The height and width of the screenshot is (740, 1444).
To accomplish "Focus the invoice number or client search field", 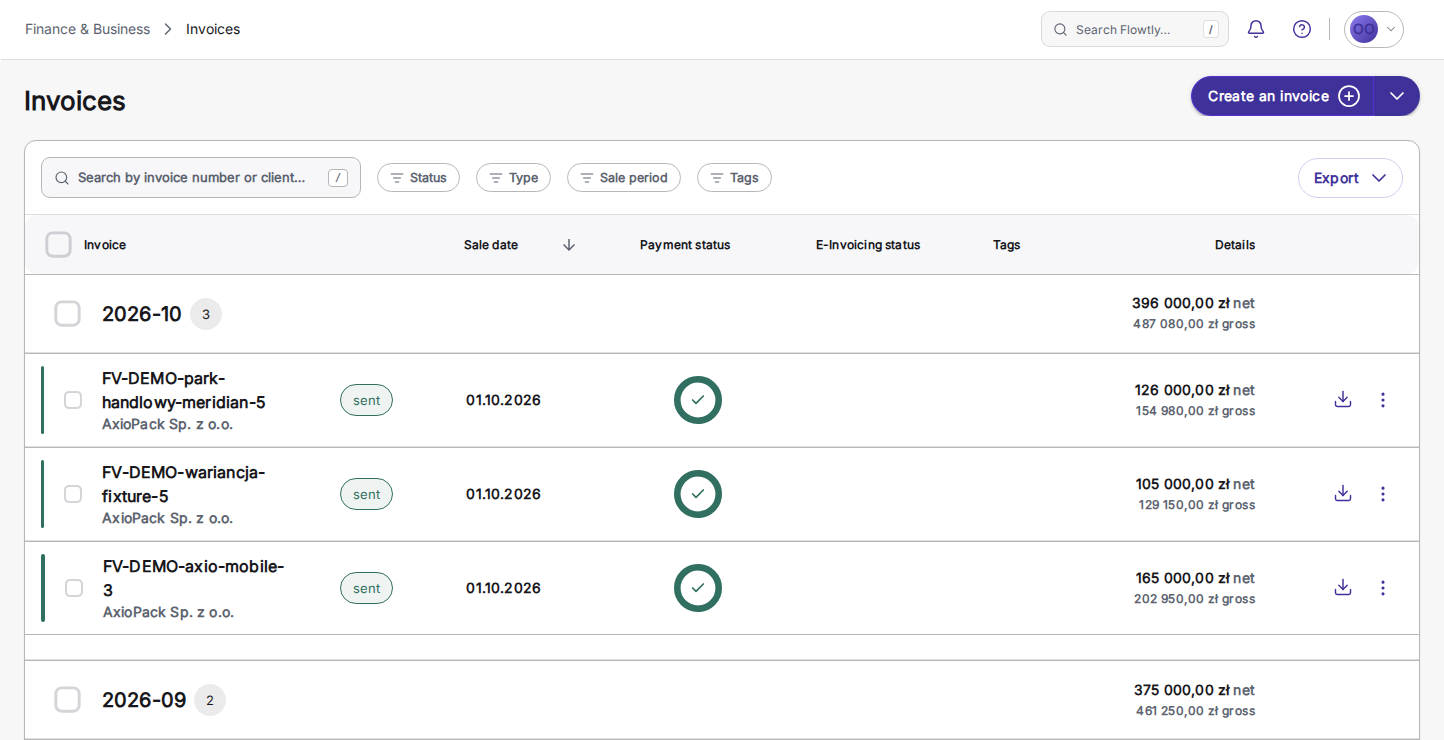I will pyautogui.click(x=201, y=177).
